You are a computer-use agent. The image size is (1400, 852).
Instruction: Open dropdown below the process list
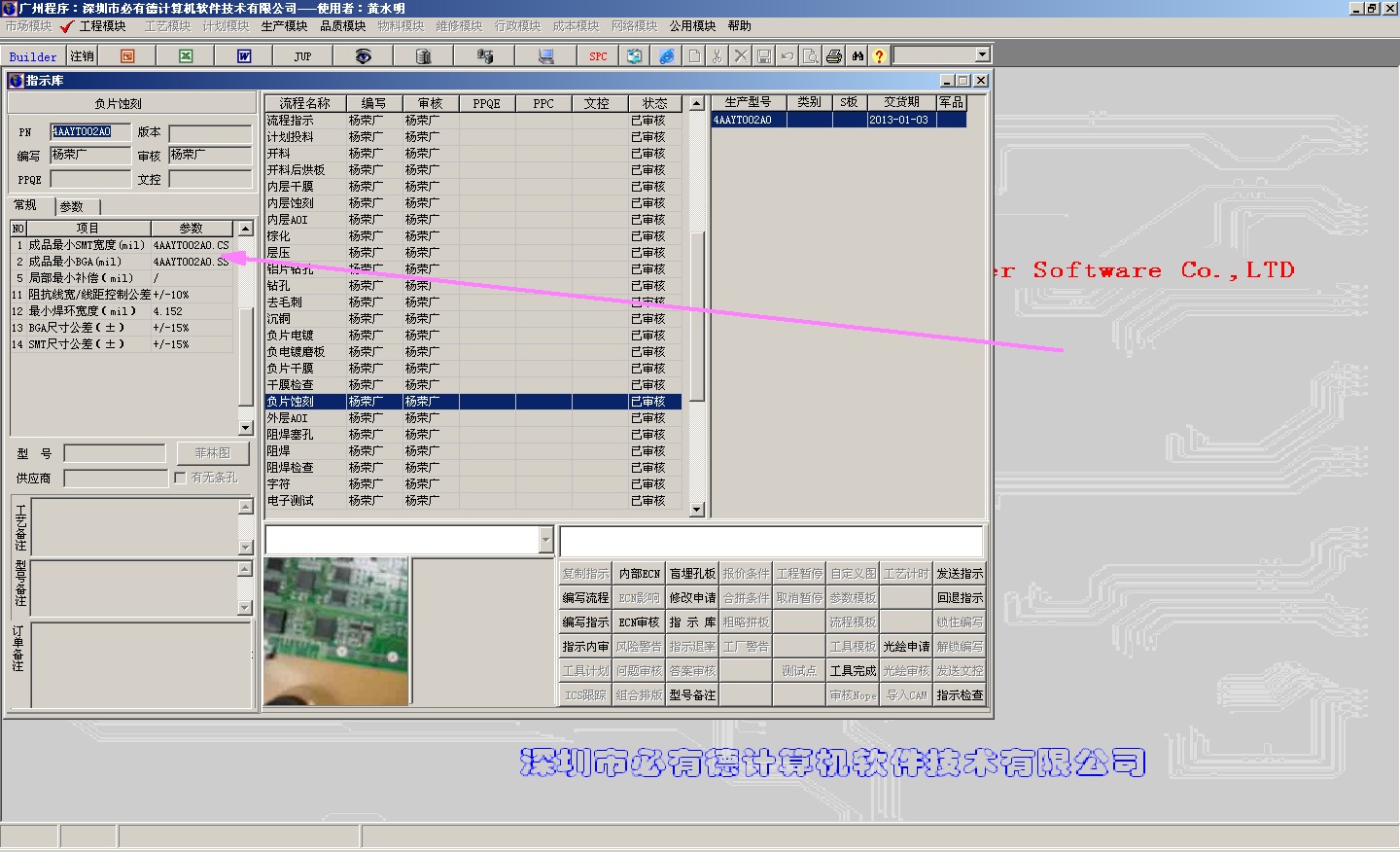click(x=544, y=540)
